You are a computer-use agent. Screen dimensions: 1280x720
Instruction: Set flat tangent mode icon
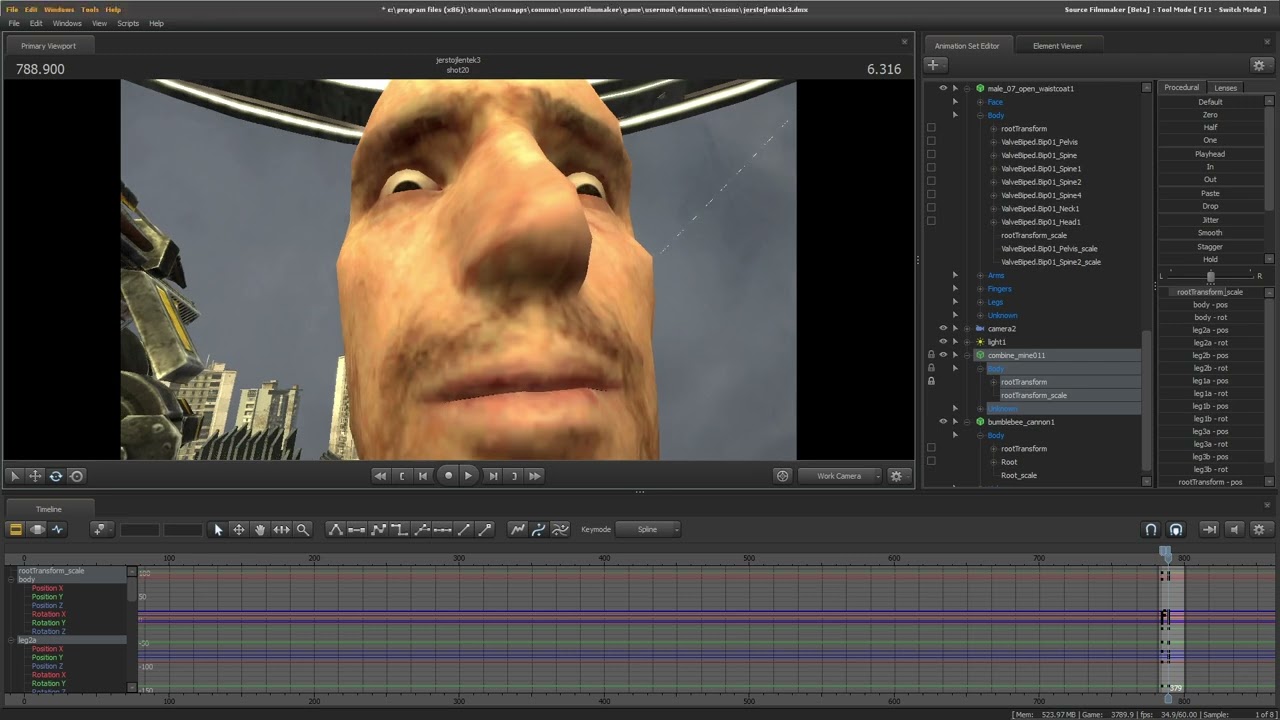click(x=357, y=529)
